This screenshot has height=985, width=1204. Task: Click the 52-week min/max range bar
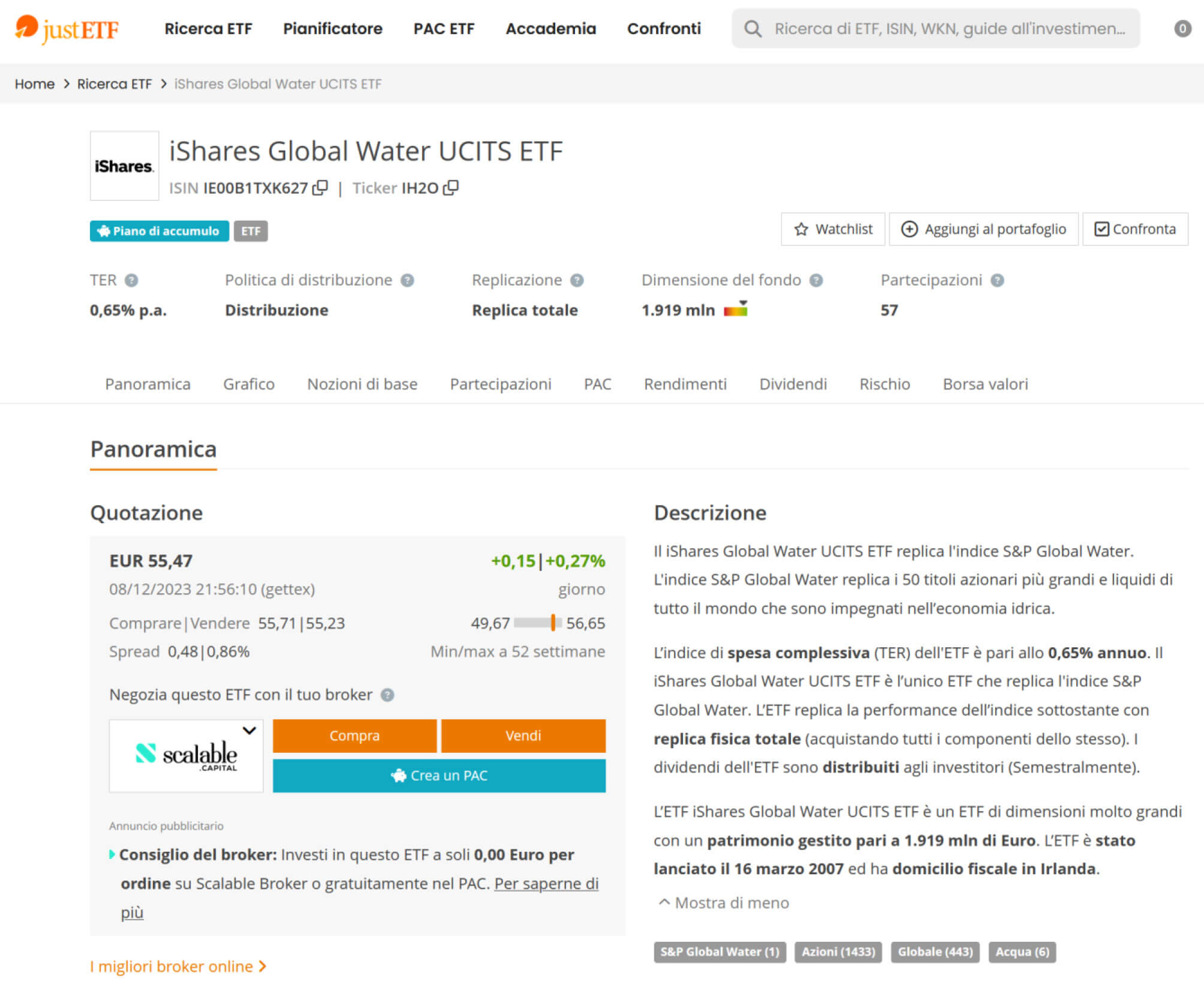tap(538, 623)
